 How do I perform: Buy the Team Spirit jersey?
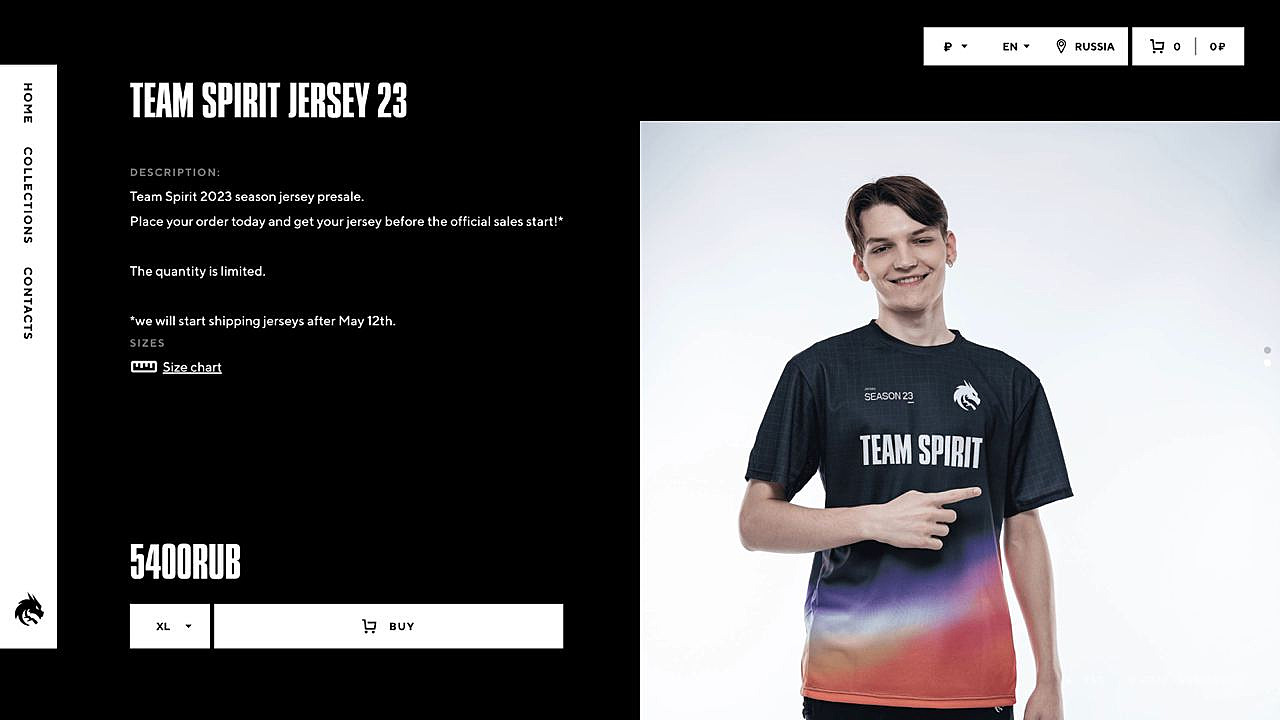(x=388, y=626)
